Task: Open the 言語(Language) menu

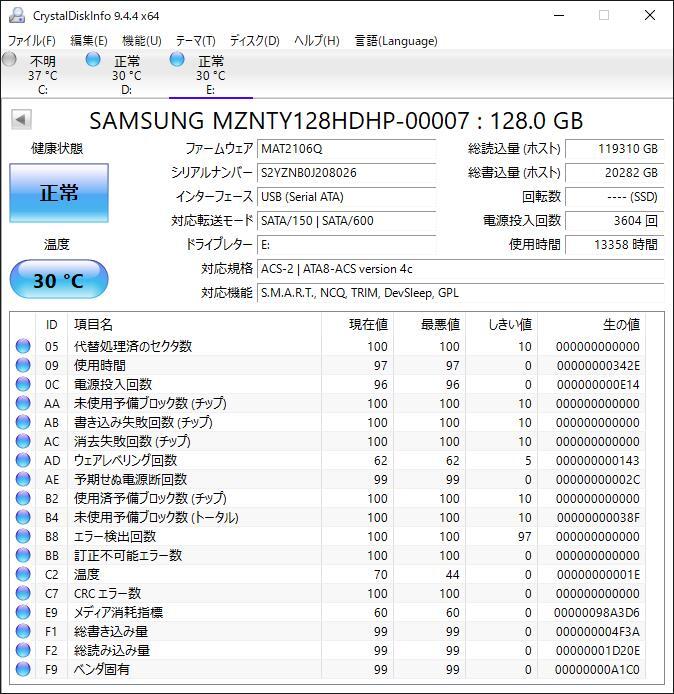Action: 396,41
